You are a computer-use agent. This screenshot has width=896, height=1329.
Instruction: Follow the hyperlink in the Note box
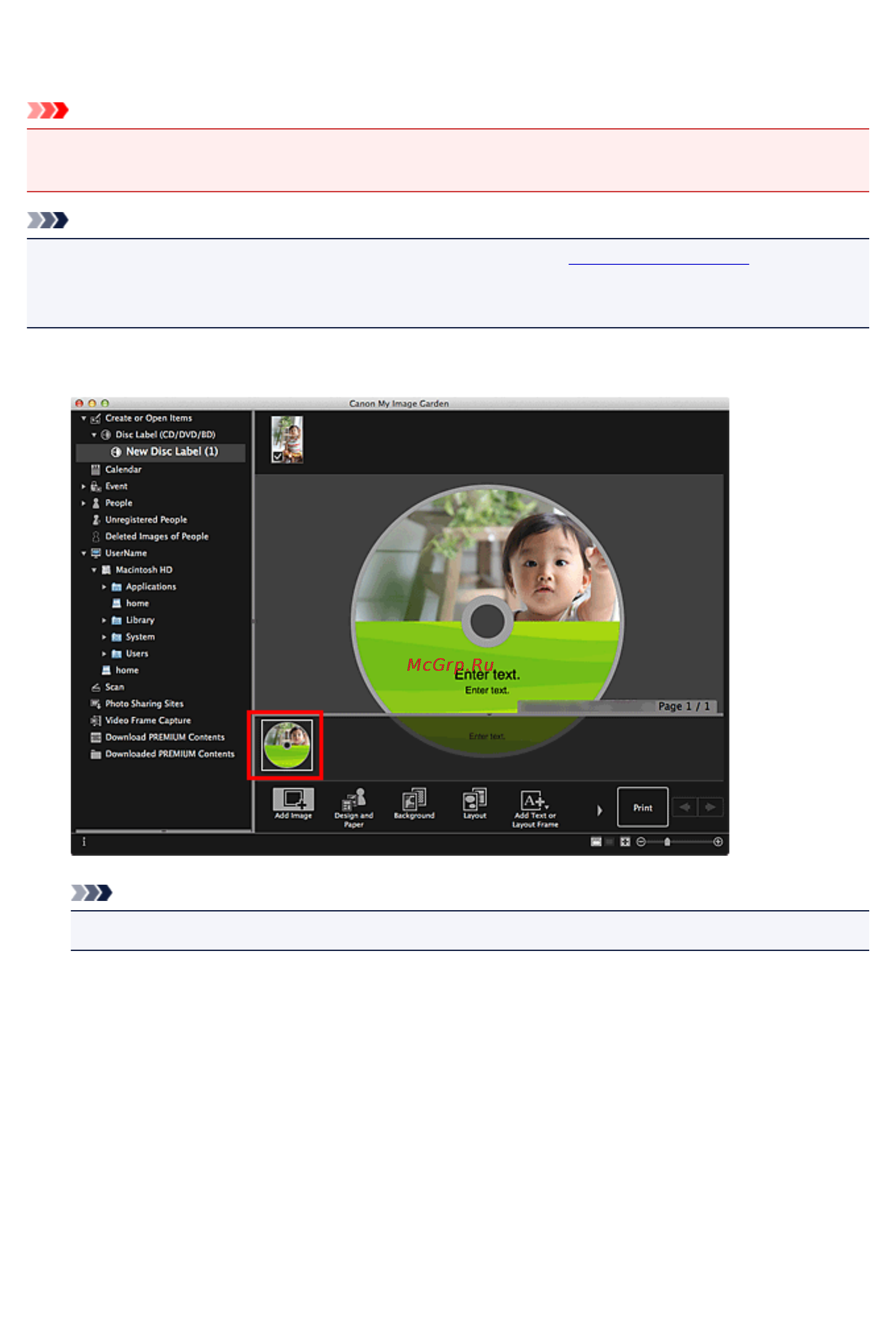tap(659, 259)
